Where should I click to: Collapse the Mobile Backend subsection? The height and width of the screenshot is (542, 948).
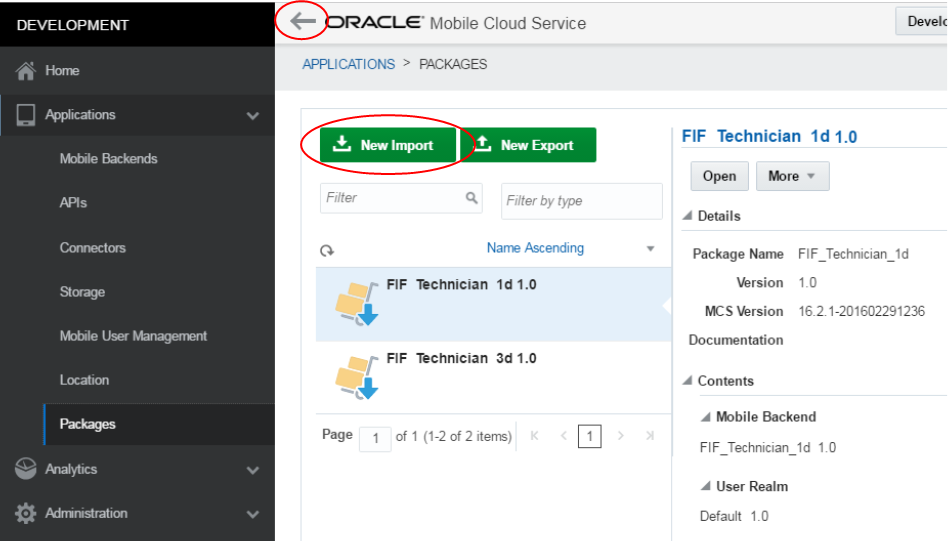click(706, 416)
